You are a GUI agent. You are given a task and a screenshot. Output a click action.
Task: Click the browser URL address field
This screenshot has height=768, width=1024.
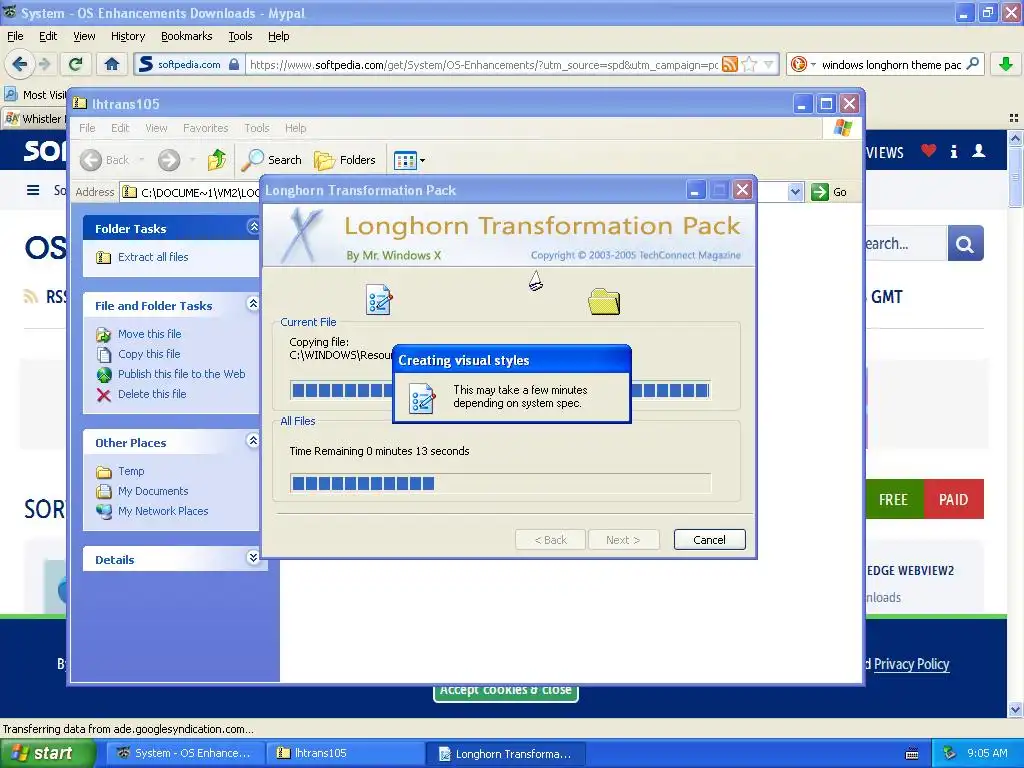(x=483, y=65)
